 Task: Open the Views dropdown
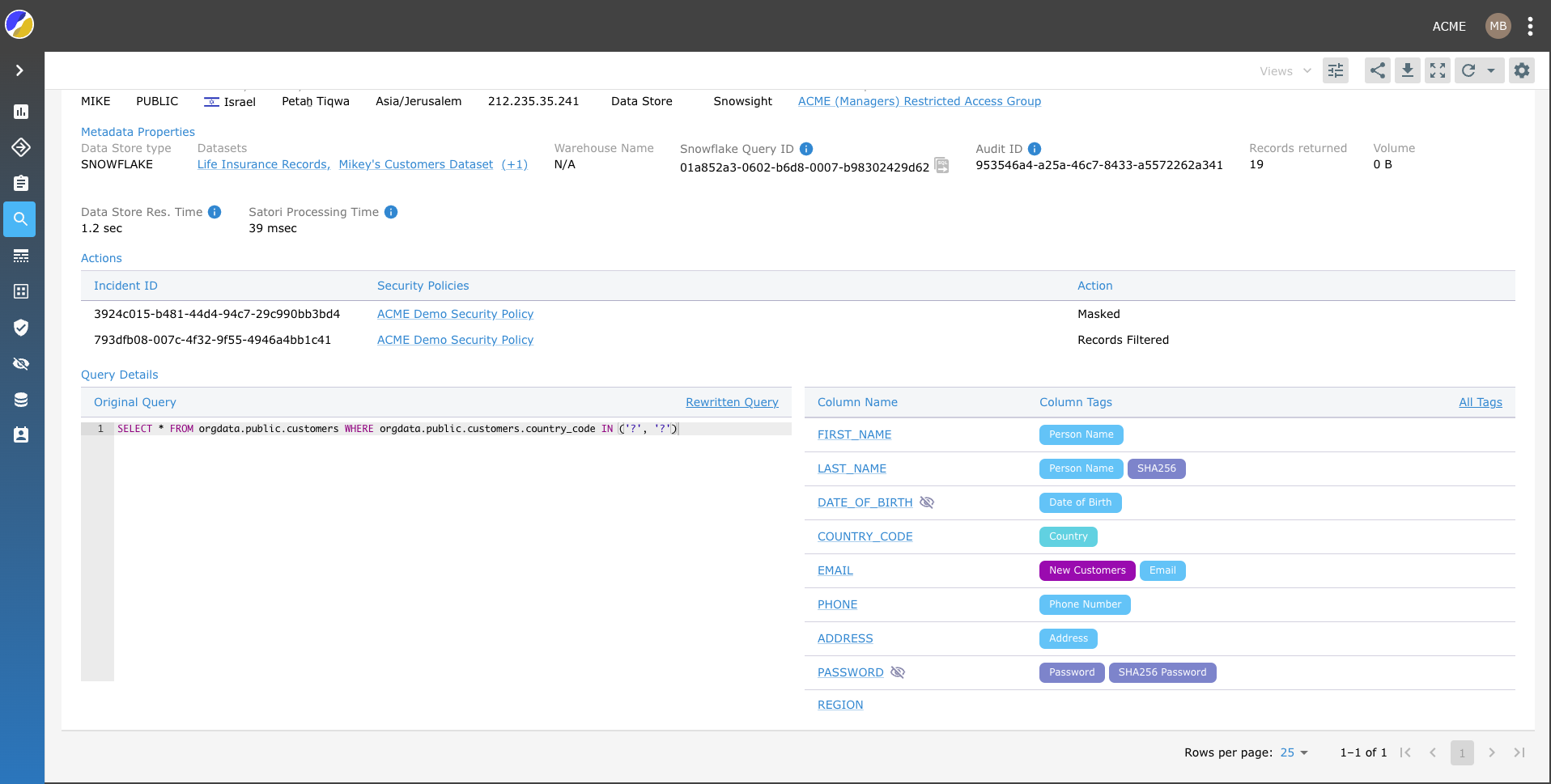(x=1283, y=70)
